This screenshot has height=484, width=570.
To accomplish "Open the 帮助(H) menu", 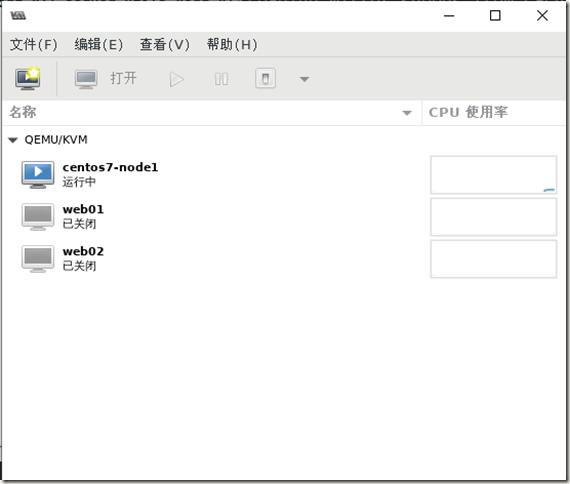I will click(232, 44).
